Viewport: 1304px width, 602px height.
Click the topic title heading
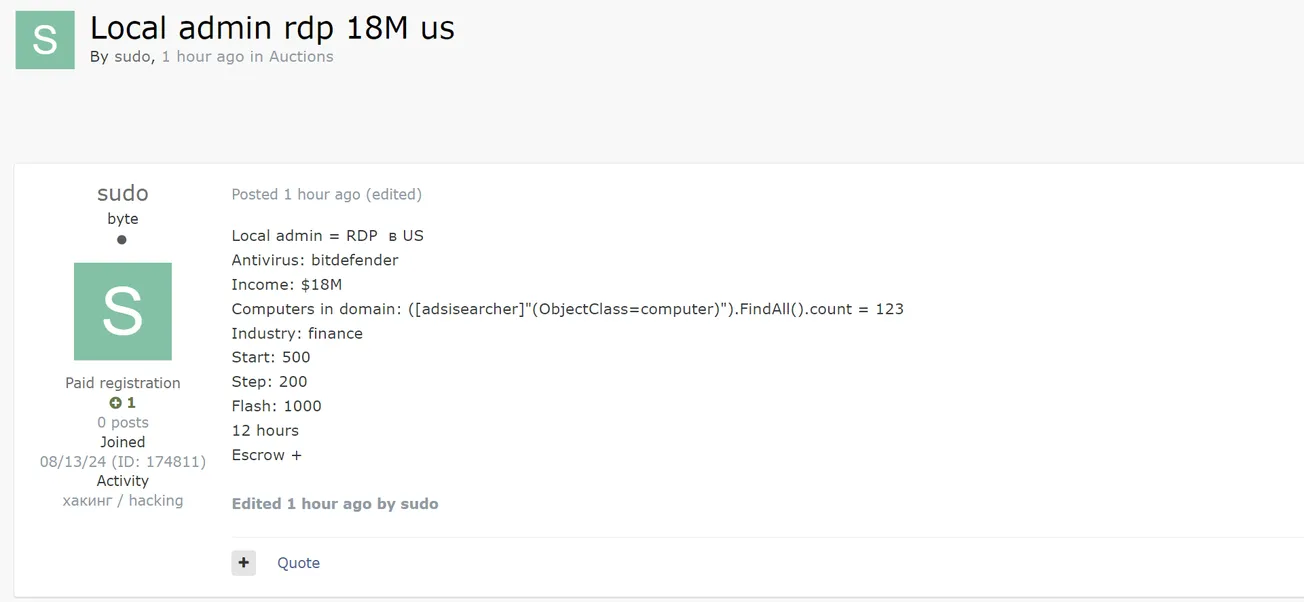pos(272,27)
